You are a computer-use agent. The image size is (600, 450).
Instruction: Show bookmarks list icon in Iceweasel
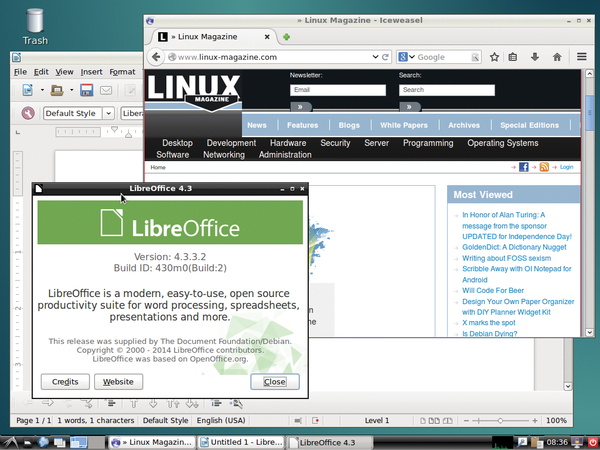(x=513, y=57)
